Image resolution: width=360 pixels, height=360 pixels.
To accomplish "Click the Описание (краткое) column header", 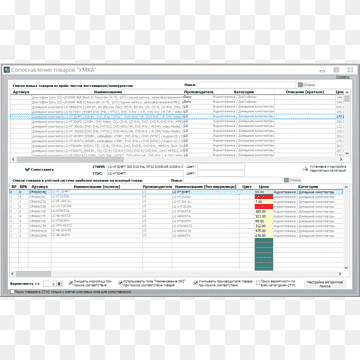I will 305,92.
